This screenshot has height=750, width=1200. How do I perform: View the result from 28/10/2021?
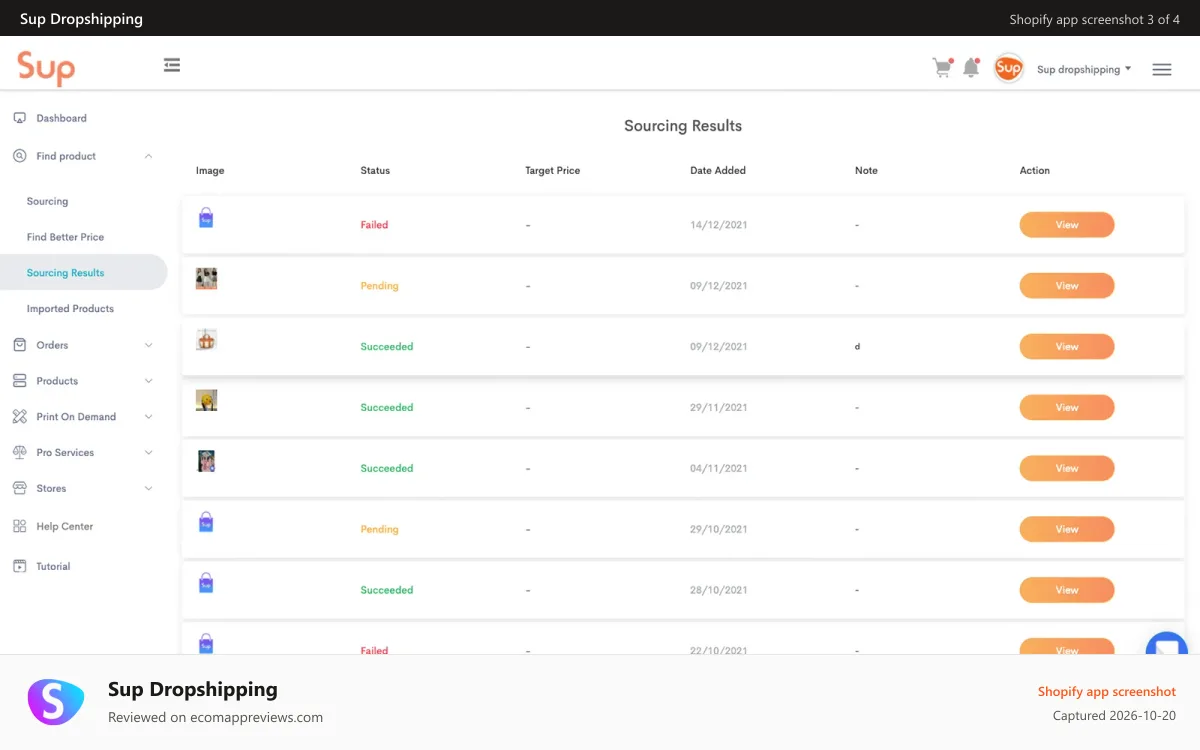pyautogui.click(x=1067, y=590)
